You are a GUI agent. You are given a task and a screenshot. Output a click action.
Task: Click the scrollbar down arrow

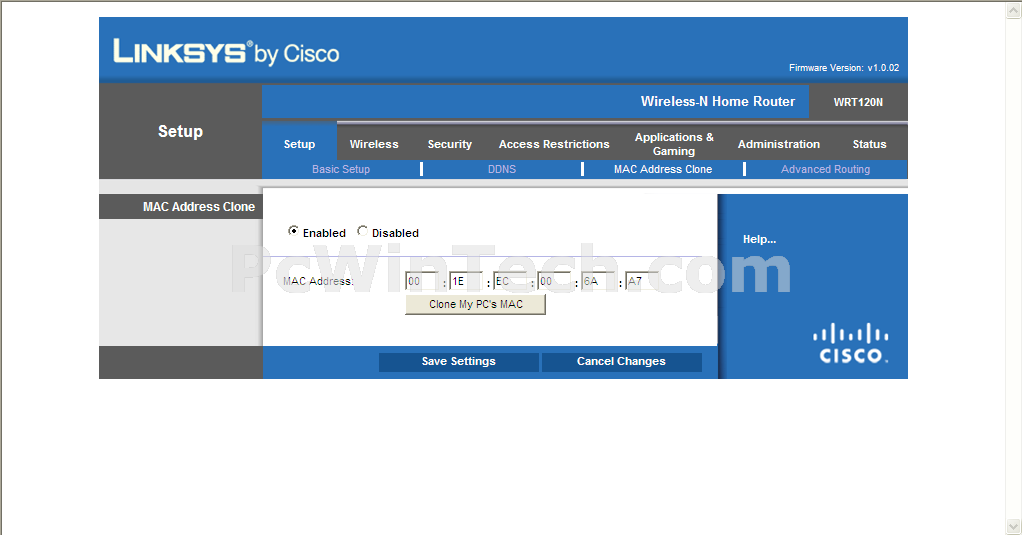coord(1014,525)
